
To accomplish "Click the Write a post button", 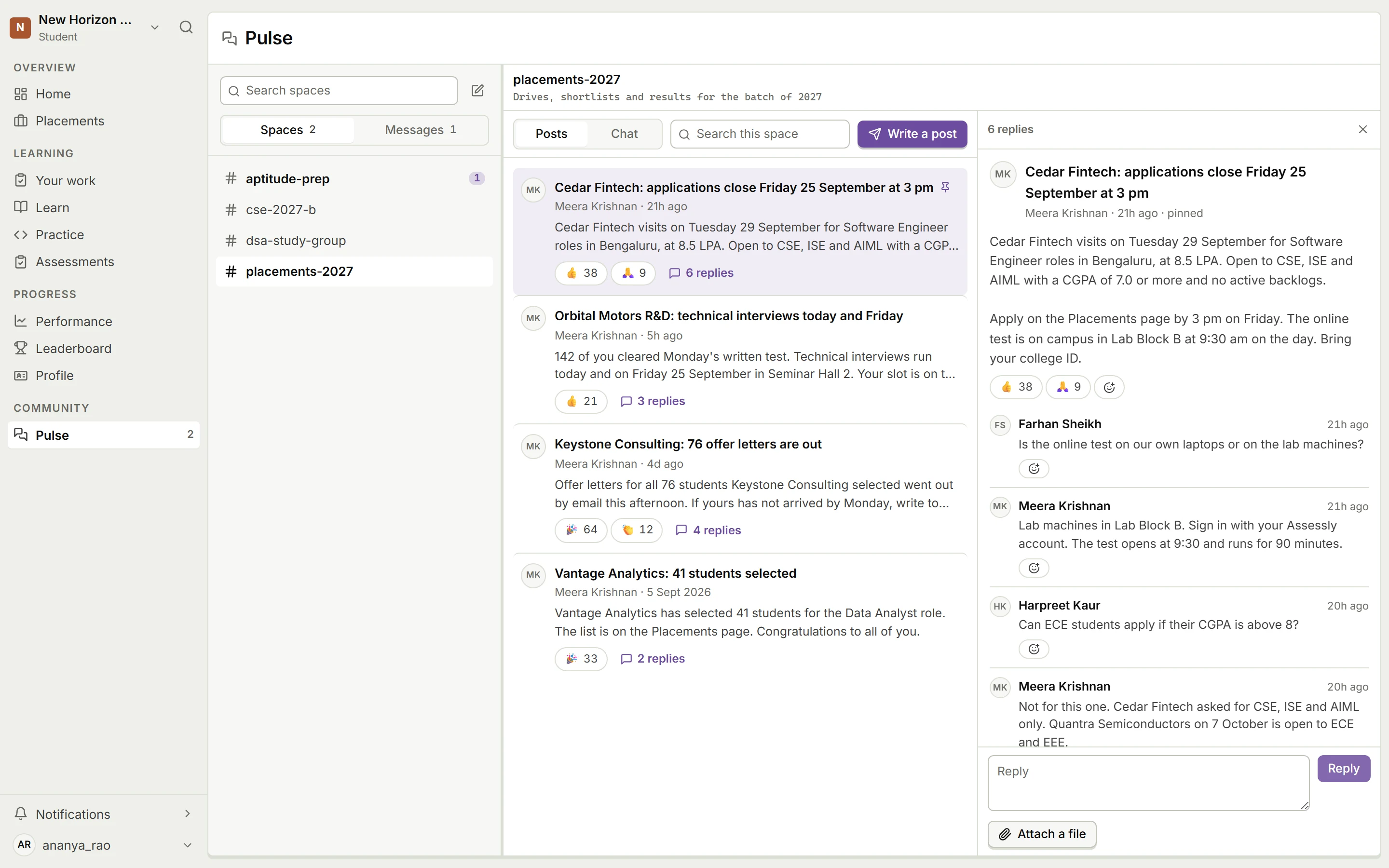I will coord(912,134).
